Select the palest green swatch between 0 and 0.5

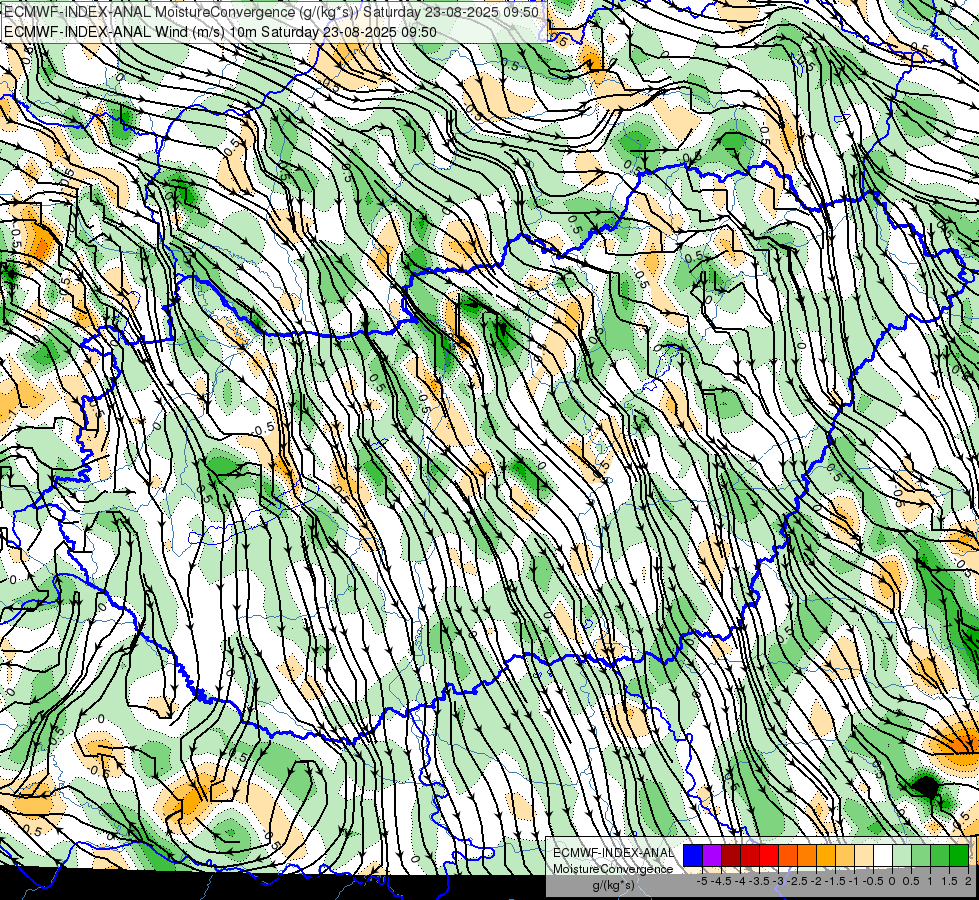pos(903,855)
